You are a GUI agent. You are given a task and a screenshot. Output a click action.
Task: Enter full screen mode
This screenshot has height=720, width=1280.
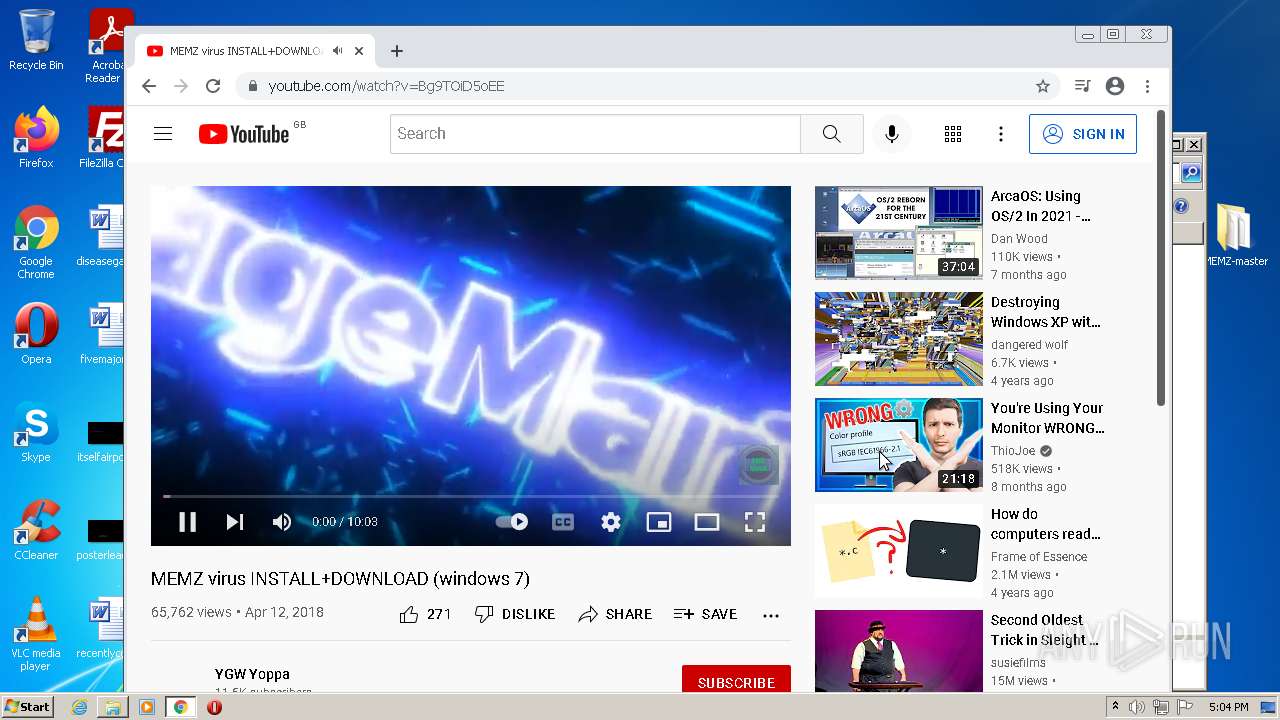(755, 522)
